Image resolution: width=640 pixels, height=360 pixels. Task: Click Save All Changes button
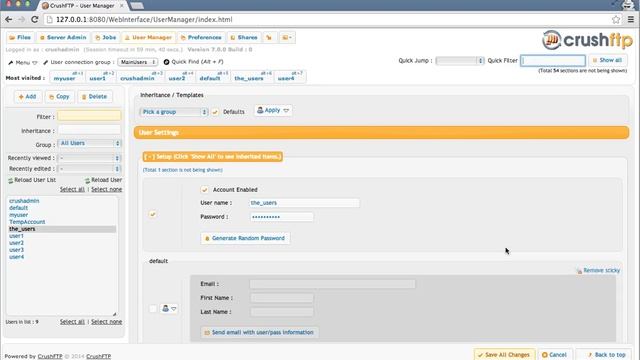tap(504, 355)
